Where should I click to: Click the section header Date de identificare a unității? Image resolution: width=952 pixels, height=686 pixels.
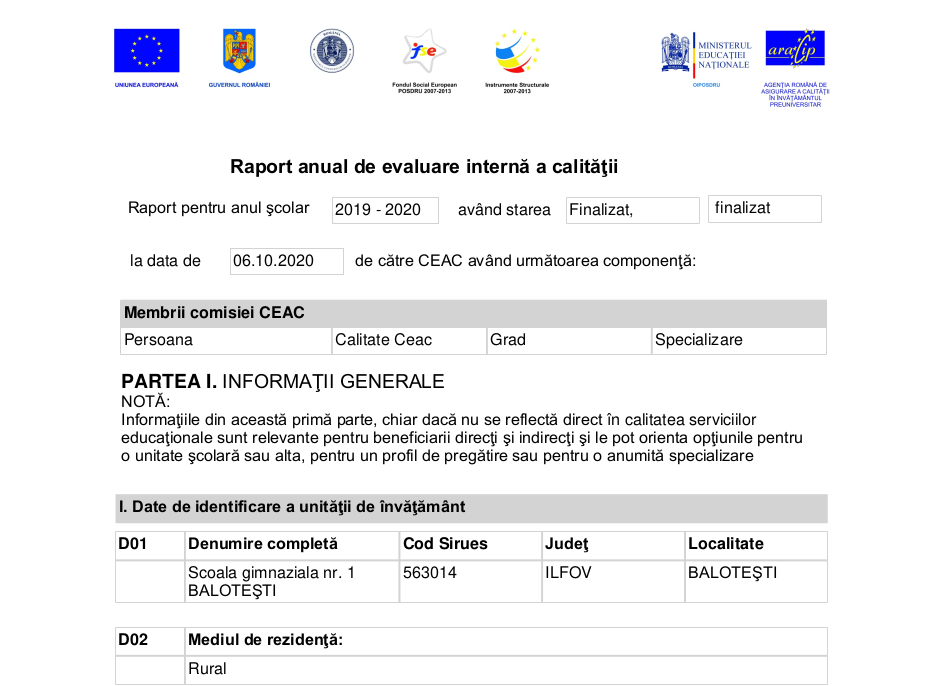471,508
